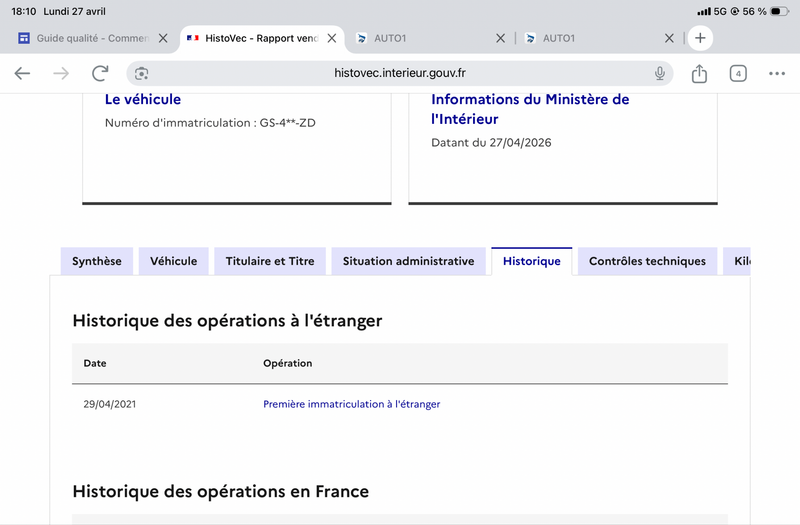Close the first AUTO1 tab

501,38
